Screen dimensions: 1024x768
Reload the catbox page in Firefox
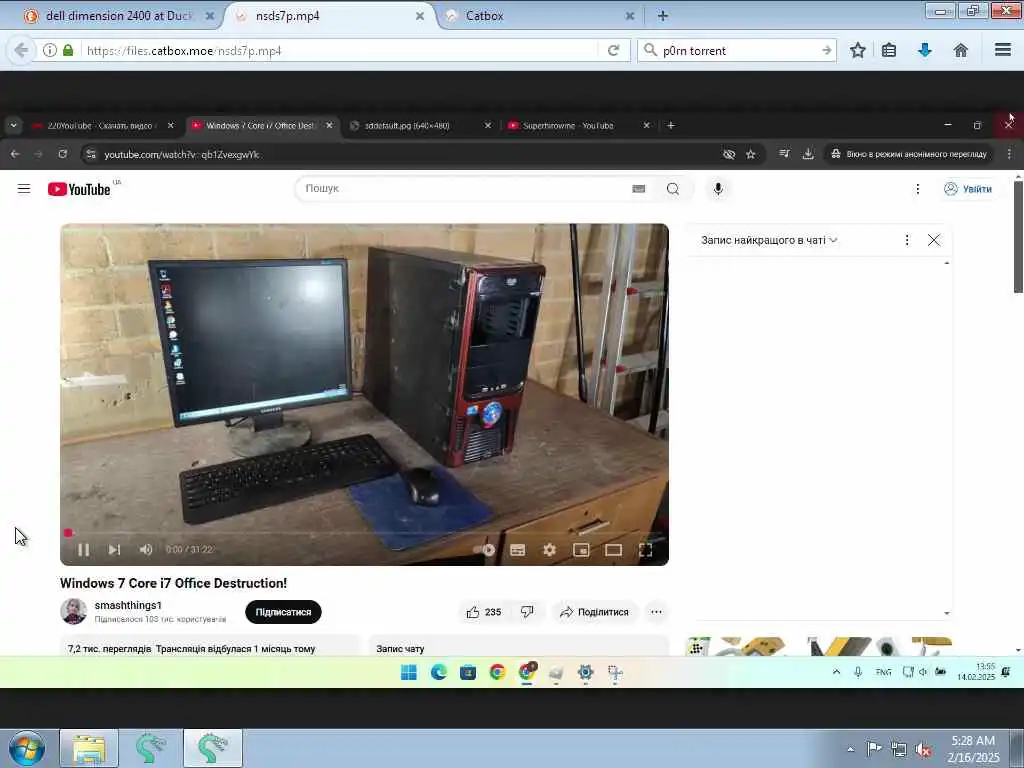(613, 50)
